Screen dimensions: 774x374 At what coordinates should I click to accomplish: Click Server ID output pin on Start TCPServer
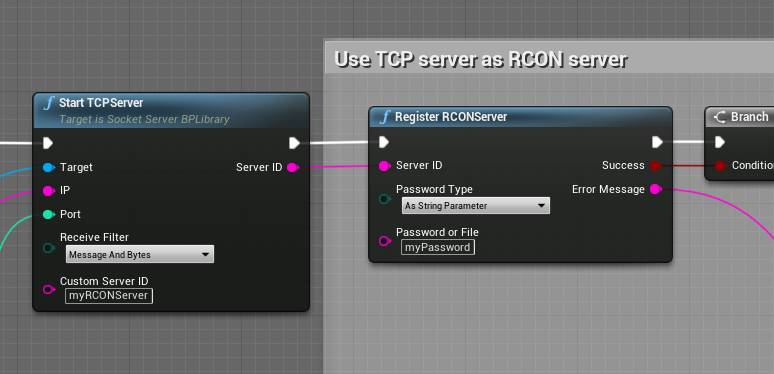point(292,167)
